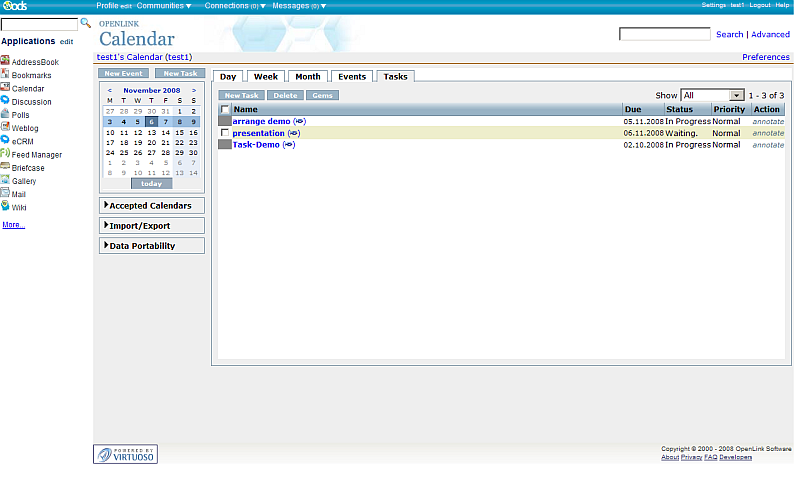Open the Preferences link
The height and width of the screenshot is (495, 800).
[x=765, y=57]
